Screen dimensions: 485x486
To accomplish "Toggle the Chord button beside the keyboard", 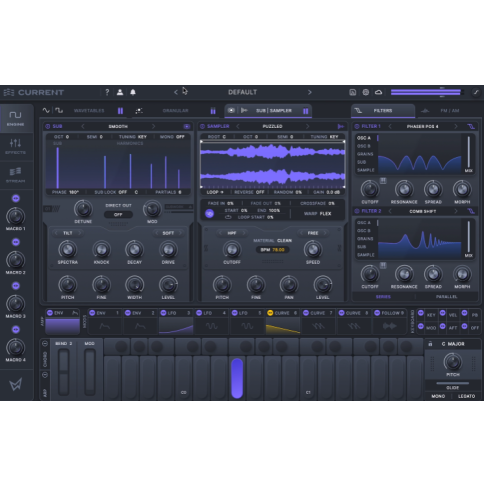I will 45,344.
